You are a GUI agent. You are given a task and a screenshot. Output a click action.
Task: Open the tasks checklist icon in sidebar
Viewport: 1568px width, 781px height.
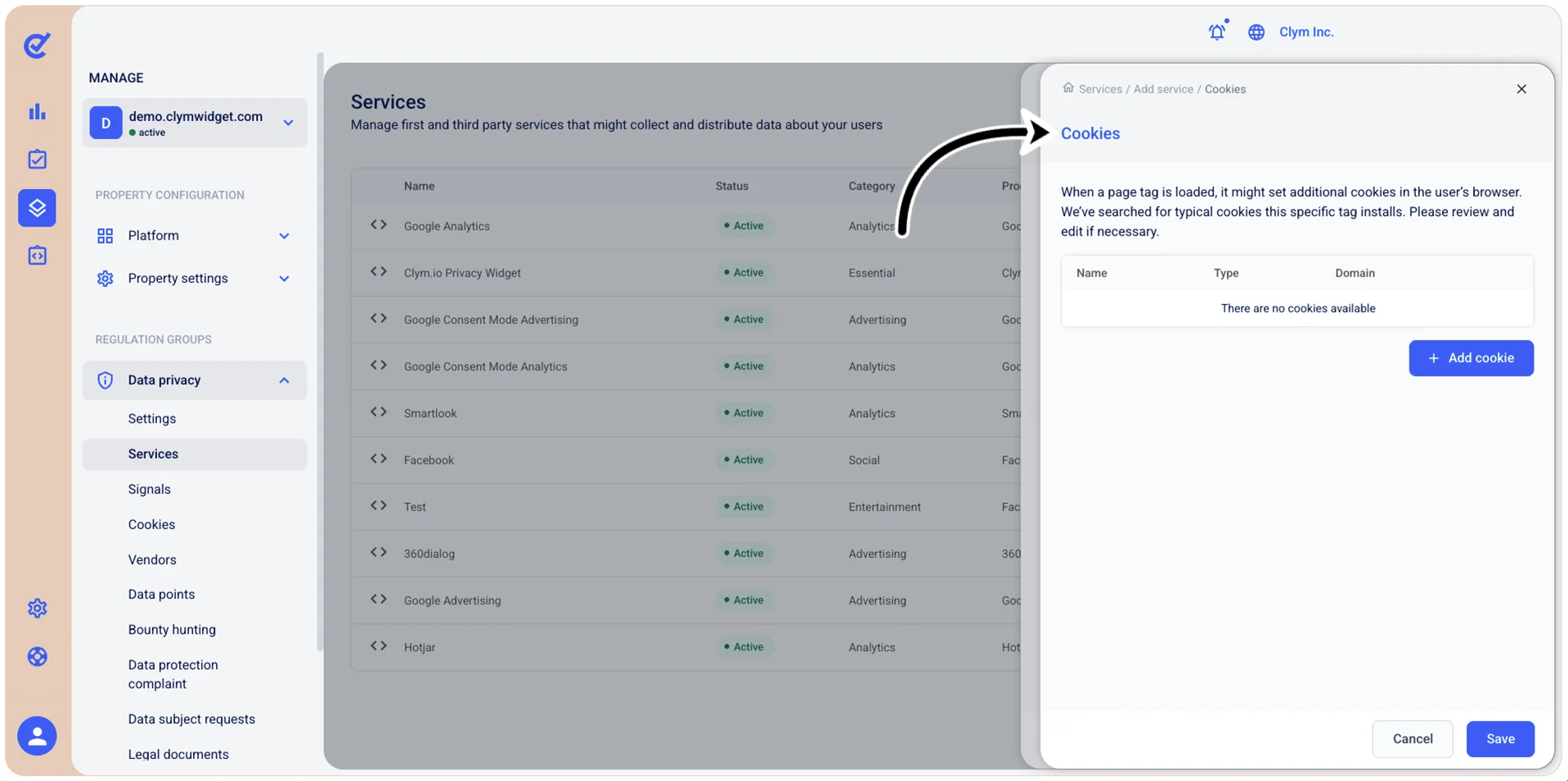(37, 159)
